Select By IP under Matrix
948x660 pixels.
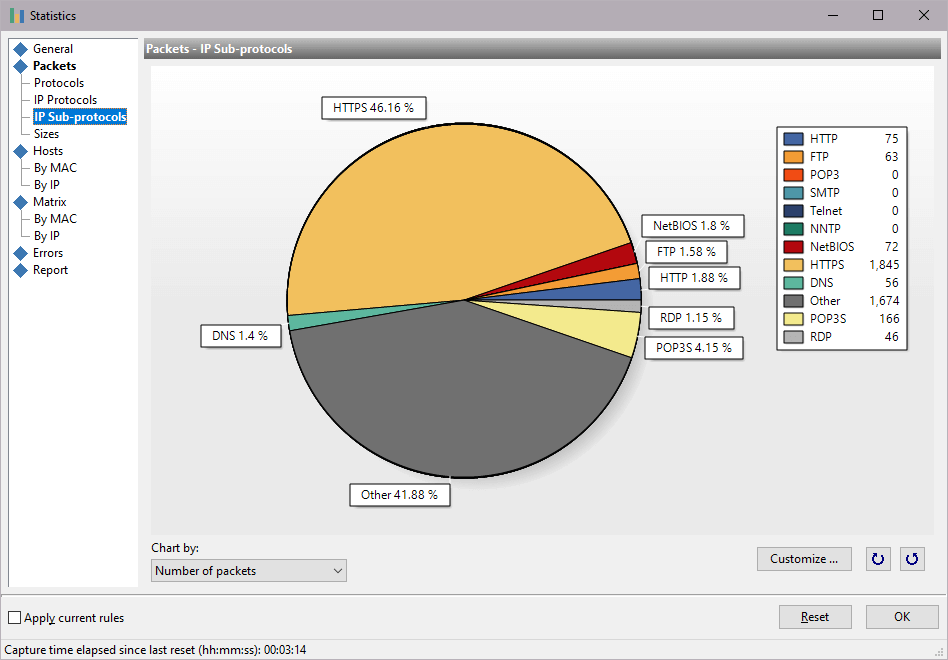tap(47, 235)
